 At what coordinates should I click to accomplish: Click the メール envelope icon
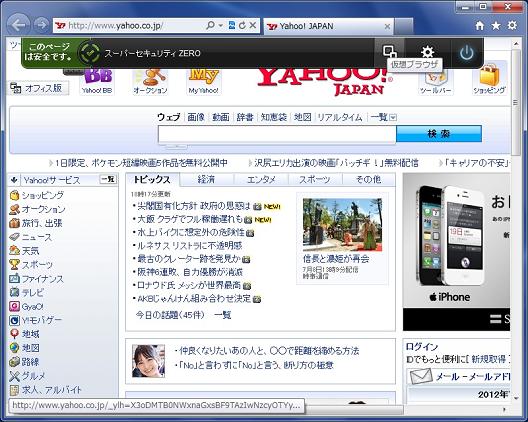pyautogui.click(x=421, y=376)
